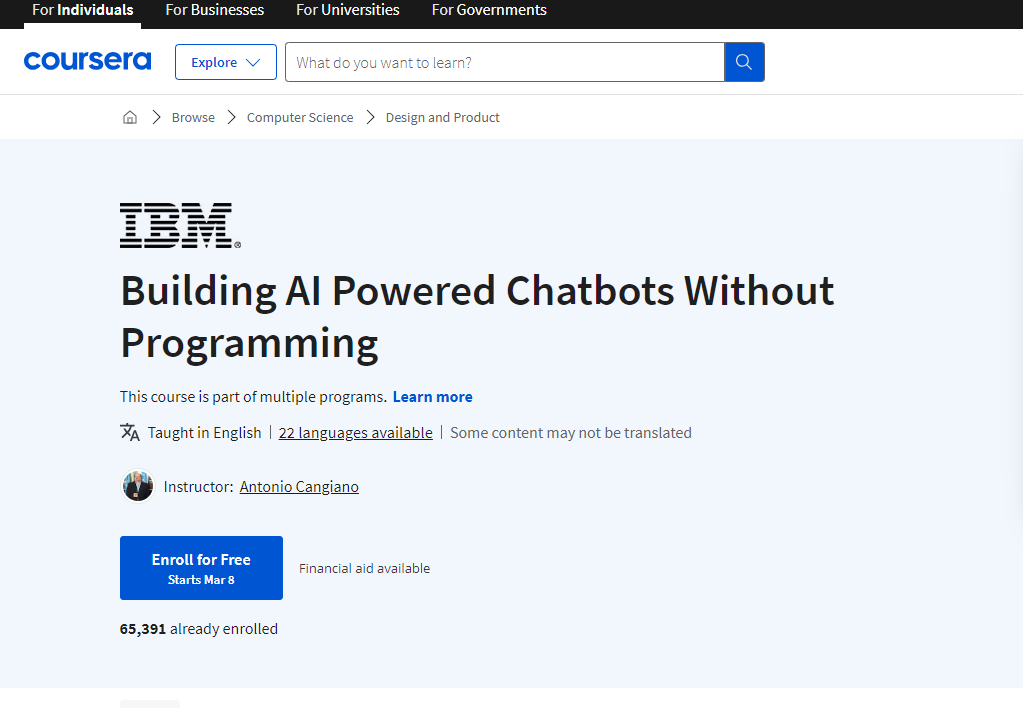Go to home via breadcrumb house icon
This screenshot has height=708, width=1023.
point(130,117)
